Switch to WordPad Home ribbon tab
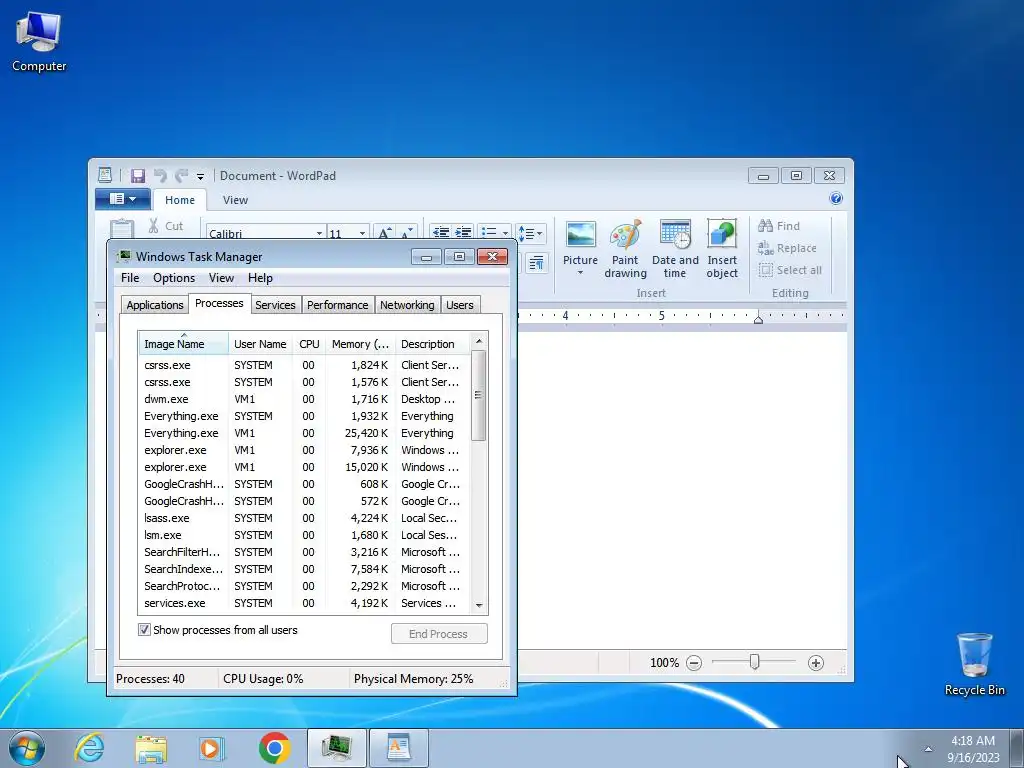The width and height of the screenshot is (1024, 768). click(180, 200)
